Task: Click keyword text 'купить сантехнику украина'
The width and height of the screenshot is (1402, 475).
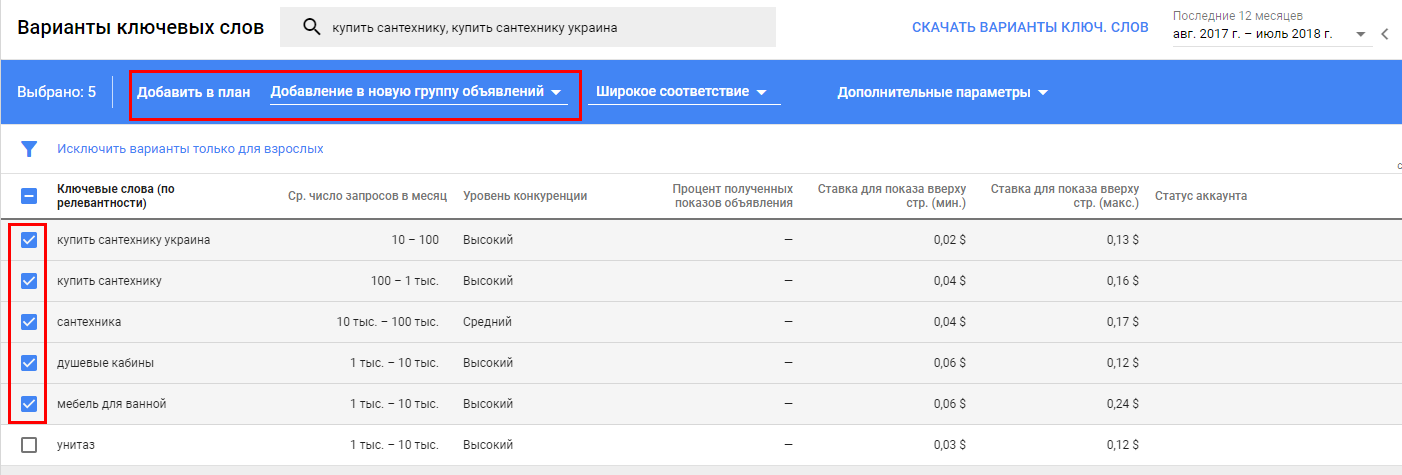Action: 134,240
